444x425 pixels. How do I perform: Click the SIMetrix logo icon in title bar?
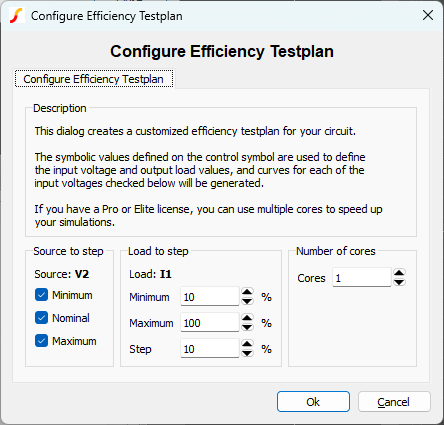click(x=16, y=16)
